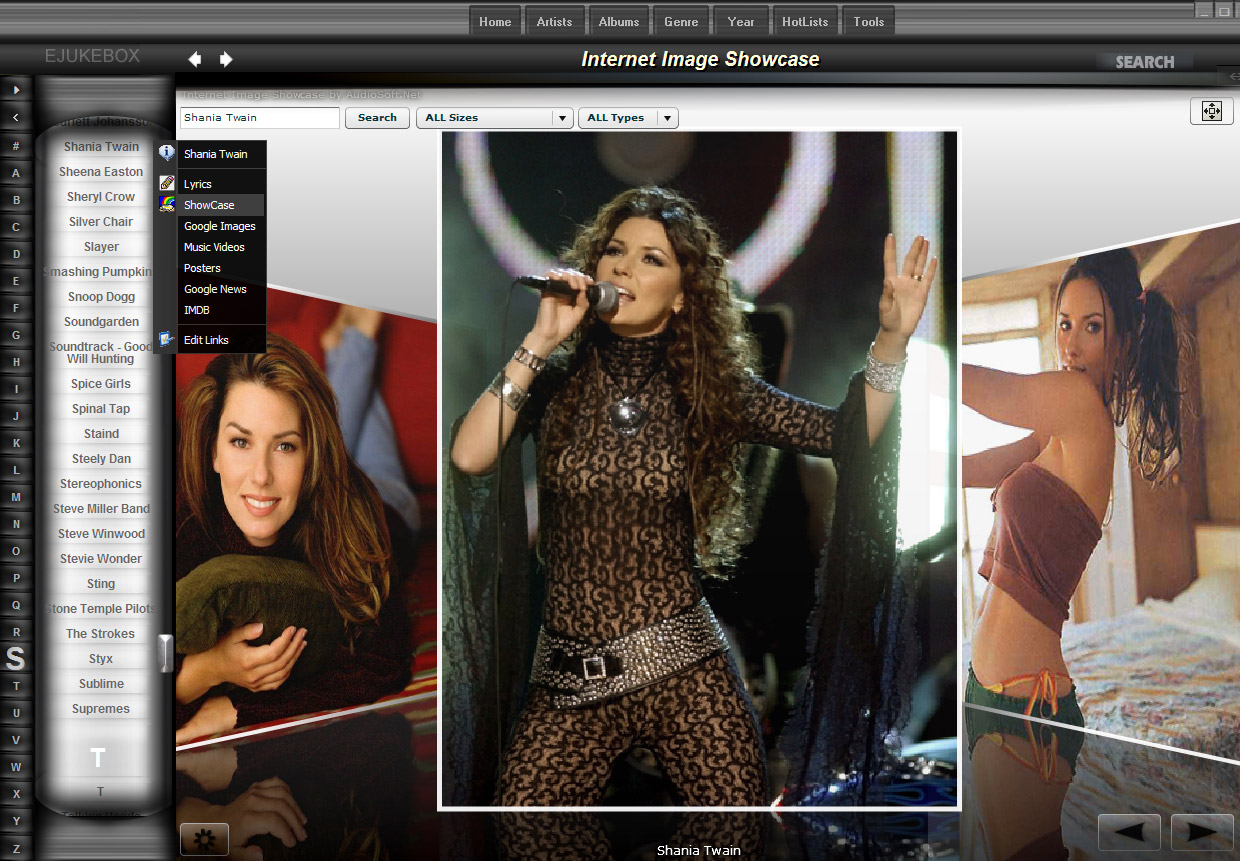The height and width of the screenshot is (861, 1240).
Task: Click the Shania Twain search field
Action: (260, 118)
